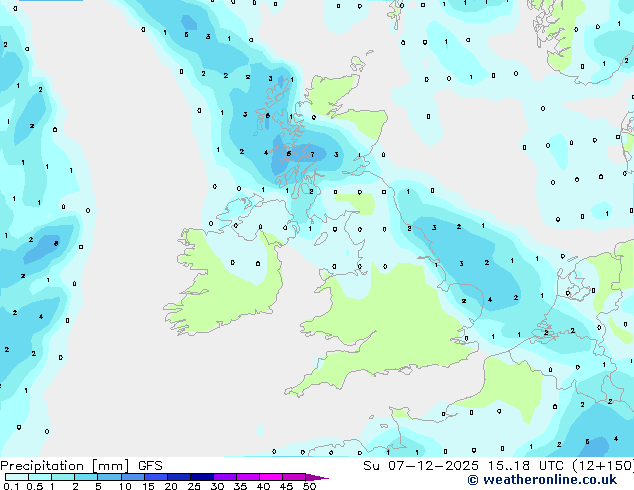Viewport: 634px width, 490px height.
Task: Click the '0.1' legend scale label
Action: click(11, 486)
